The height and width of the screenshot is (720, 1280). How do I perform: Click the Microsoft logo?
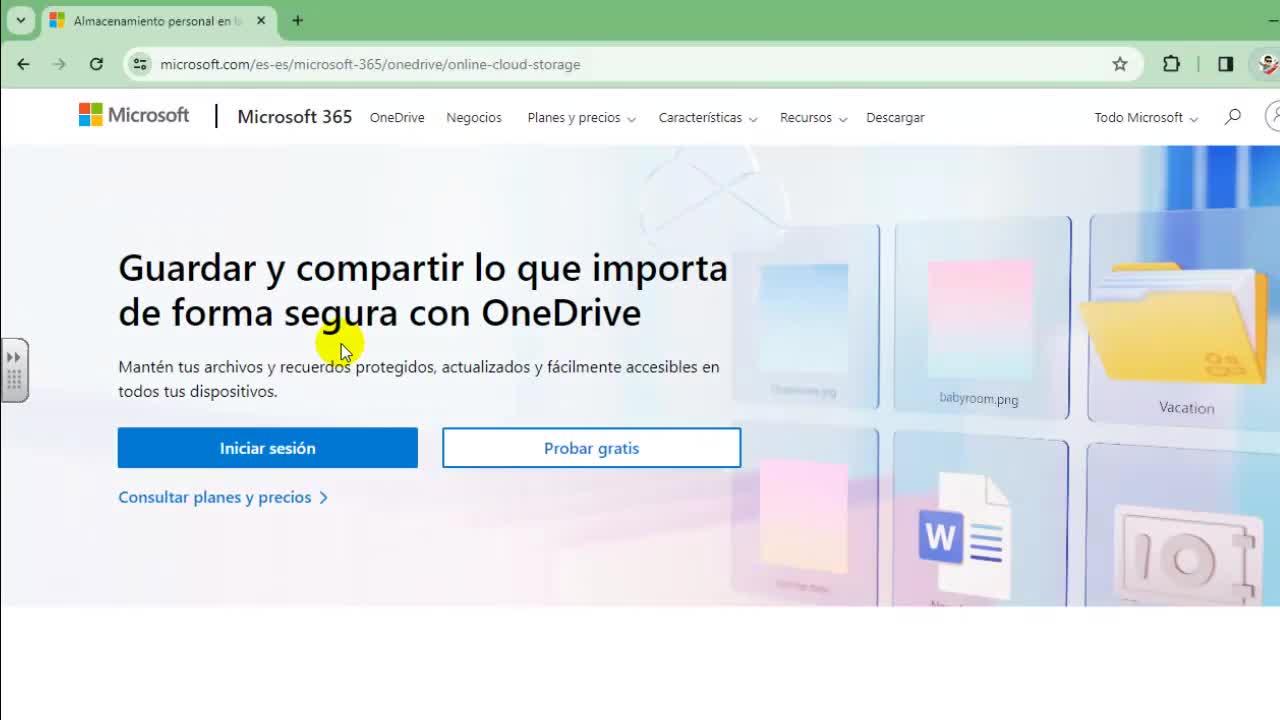point(134,115)
